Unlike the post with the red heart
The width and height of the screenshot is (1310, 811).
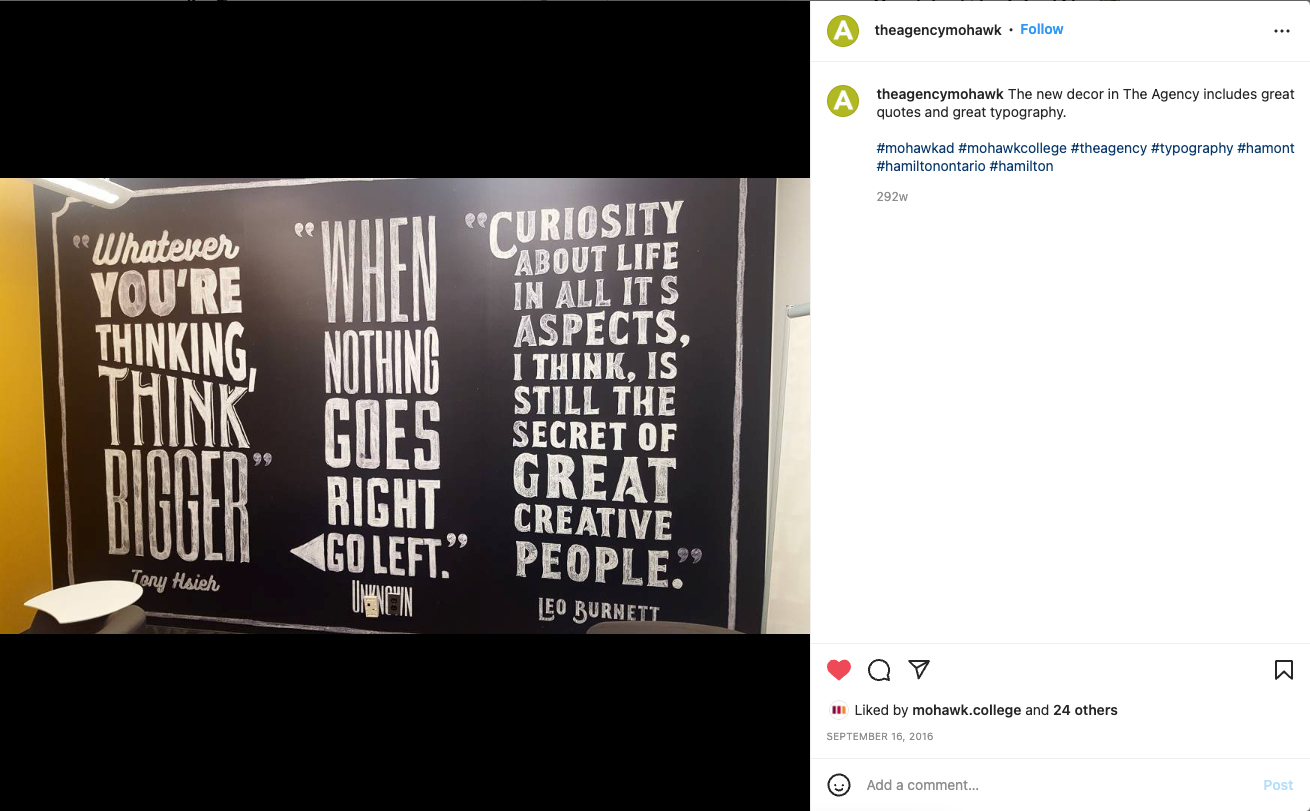pos(839,670)
